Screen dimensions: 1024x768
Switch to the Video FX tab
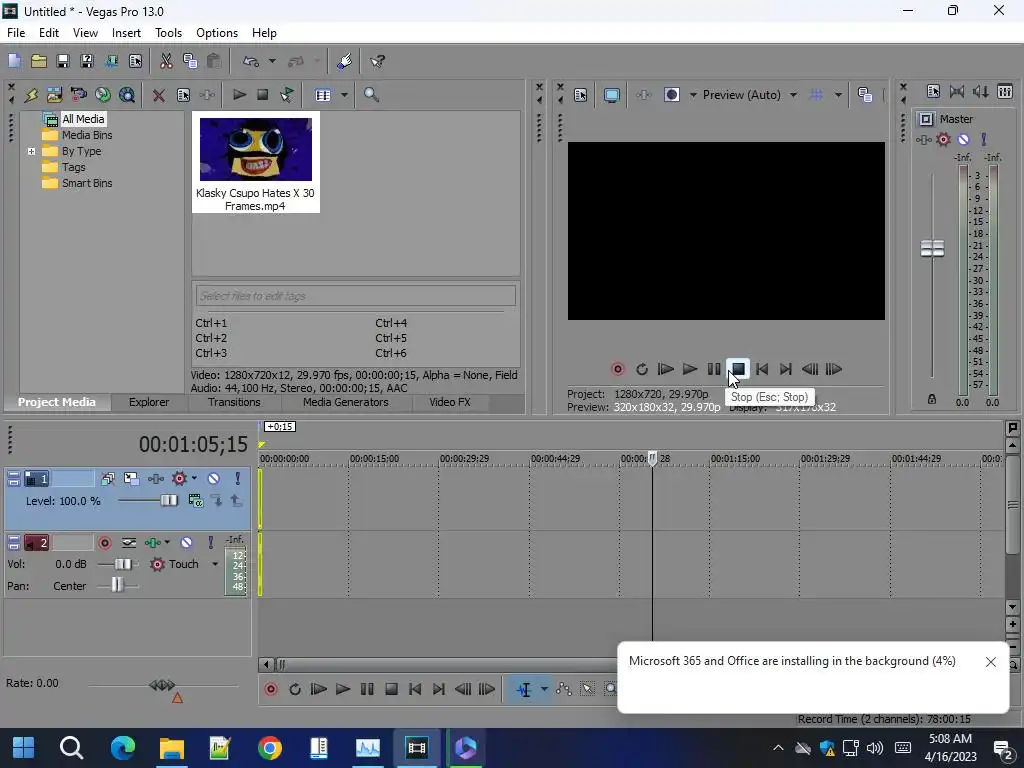pyautogui.click(x=449, y=402)
